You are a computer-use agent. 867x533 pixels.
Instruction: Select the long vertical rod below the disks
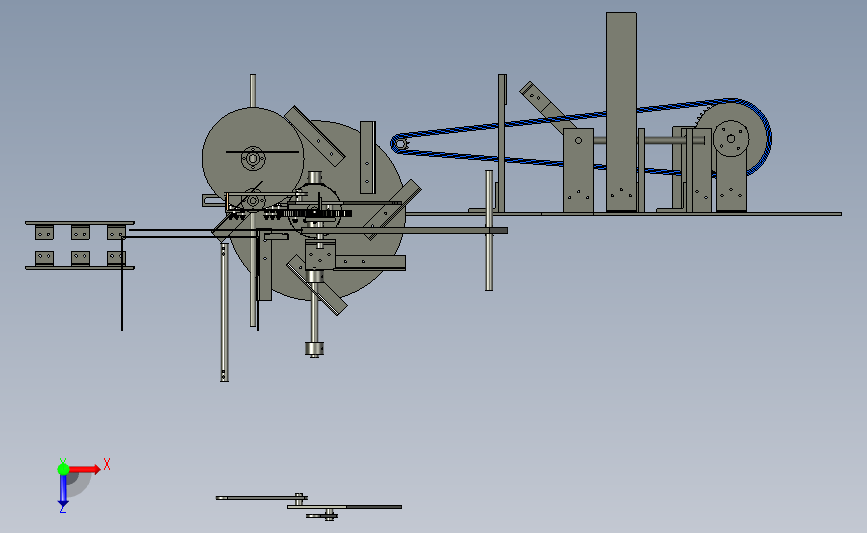[224, 312]
